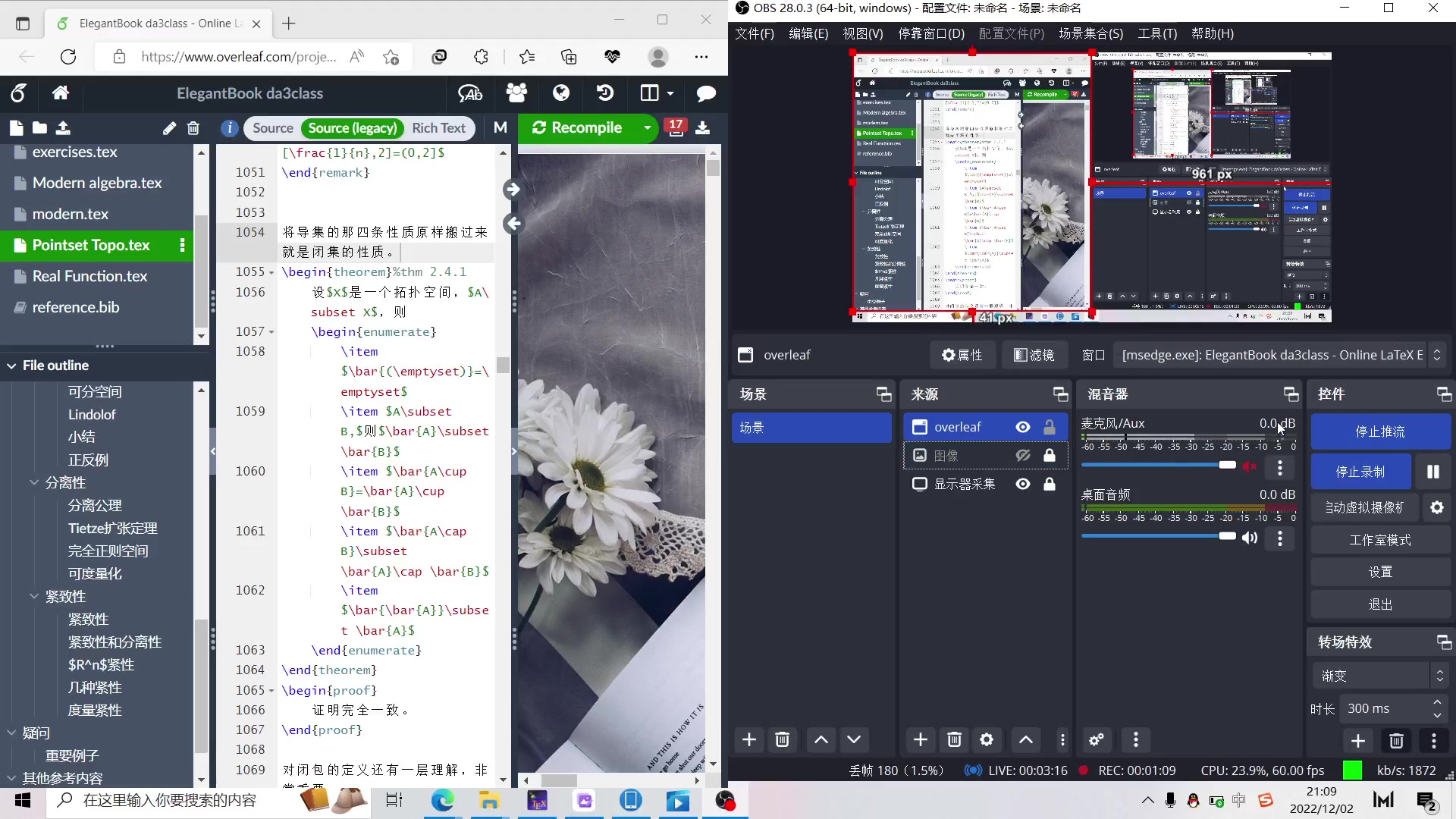The image size is (1456, 819).
Task: Collapse the 分离性 outline section
Action: click(x=34, y=482)
